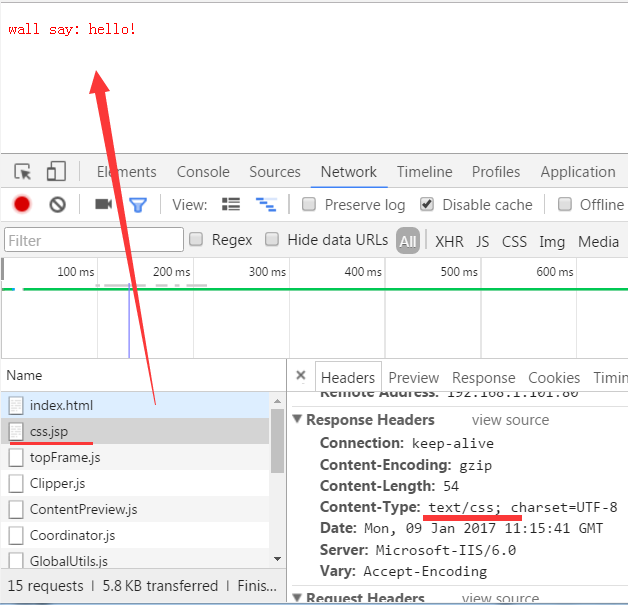
Task: Switch to large request rows view
Action: (231, 204)
